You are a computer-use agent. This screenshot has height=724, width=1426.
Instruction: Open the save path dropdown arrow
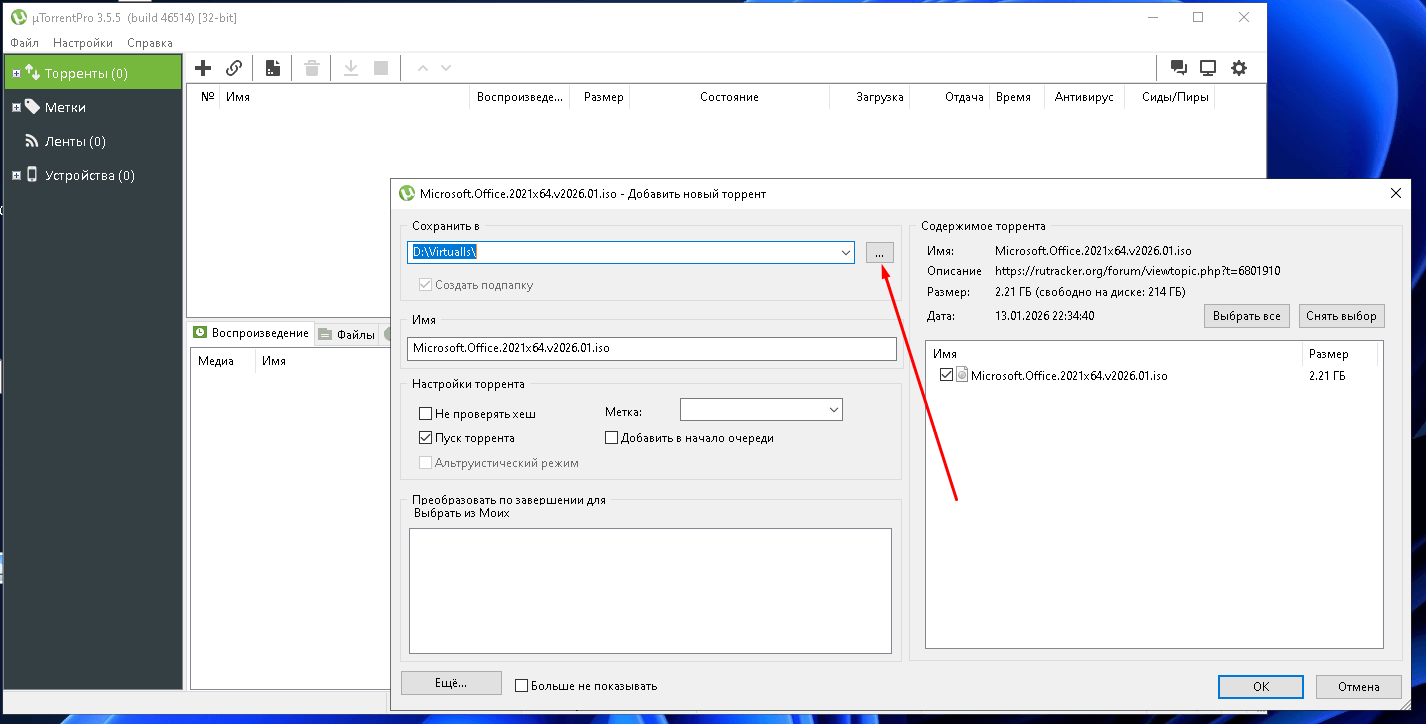846,253
